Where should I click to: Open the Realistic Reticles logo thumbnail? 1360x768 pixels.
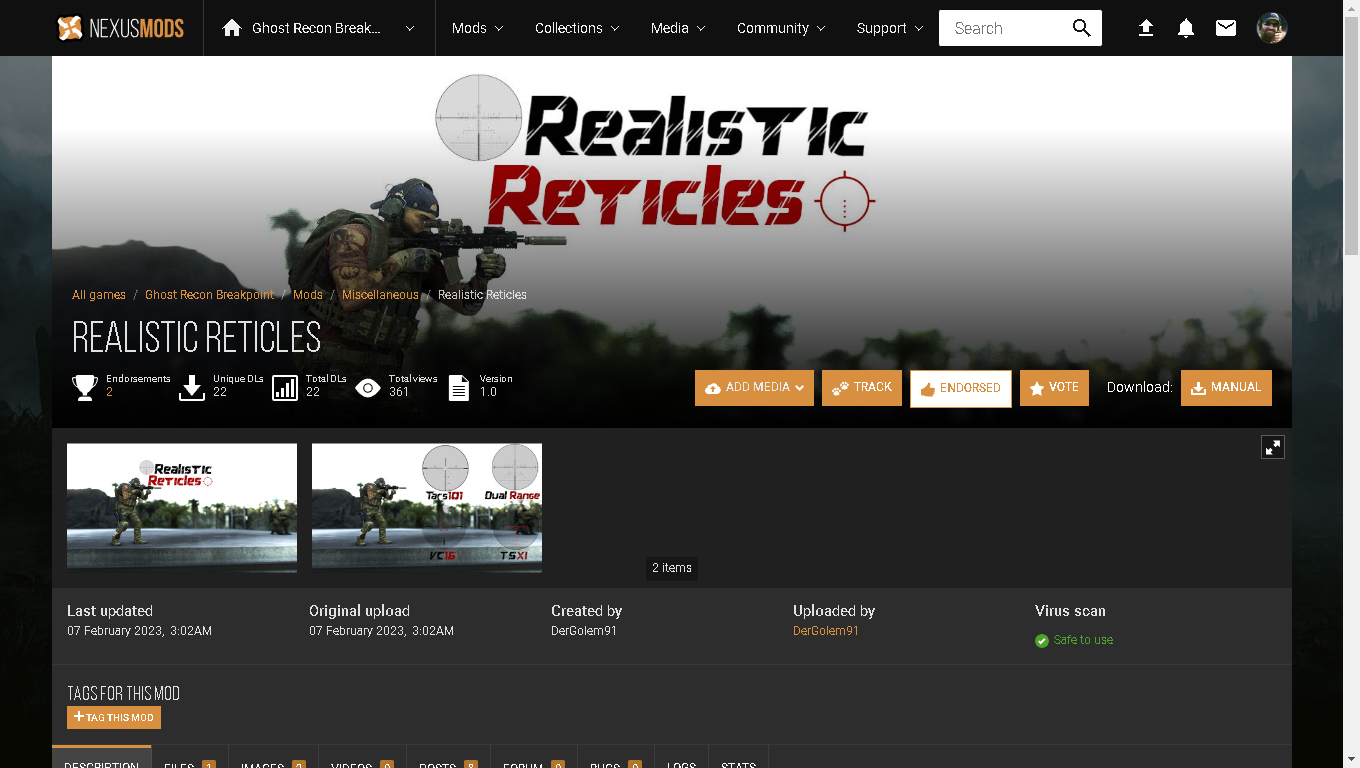[182, 508]
